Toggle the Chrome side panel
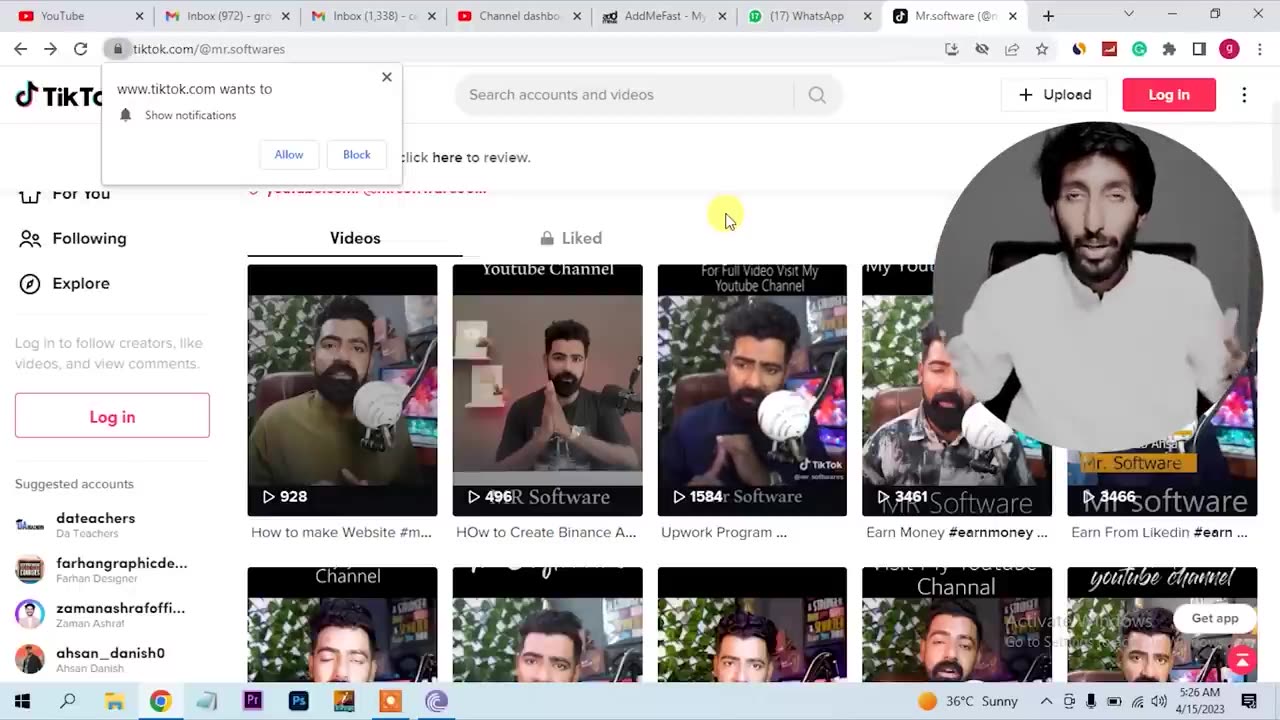1280x720 pixels. point(1199,49)
